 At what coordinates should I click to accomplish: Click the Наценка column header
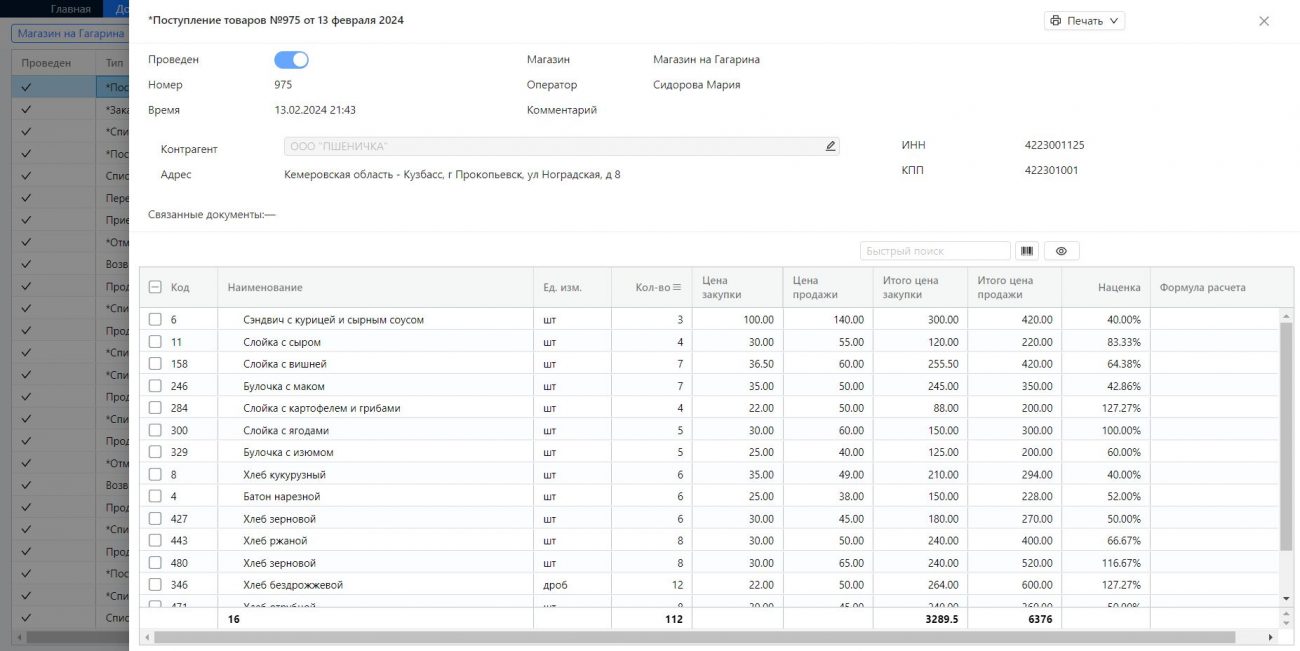click(1118, 288)
